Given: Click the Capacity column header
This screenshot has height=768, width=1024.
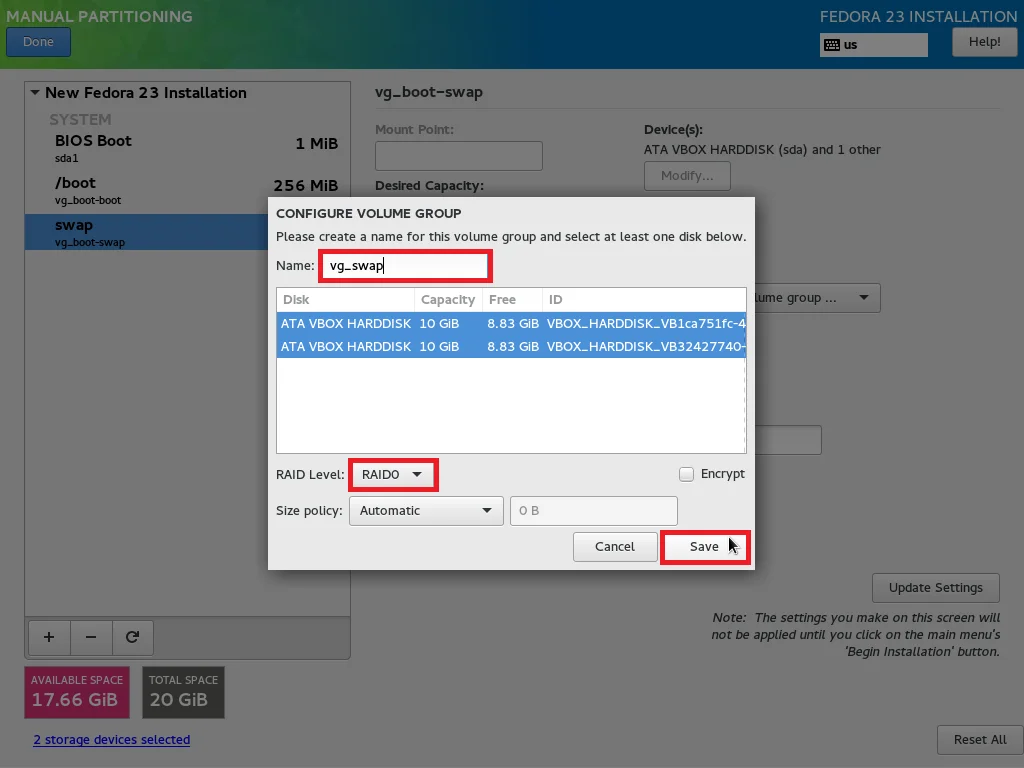Looking at the screenshot, I should coord(448,300).
